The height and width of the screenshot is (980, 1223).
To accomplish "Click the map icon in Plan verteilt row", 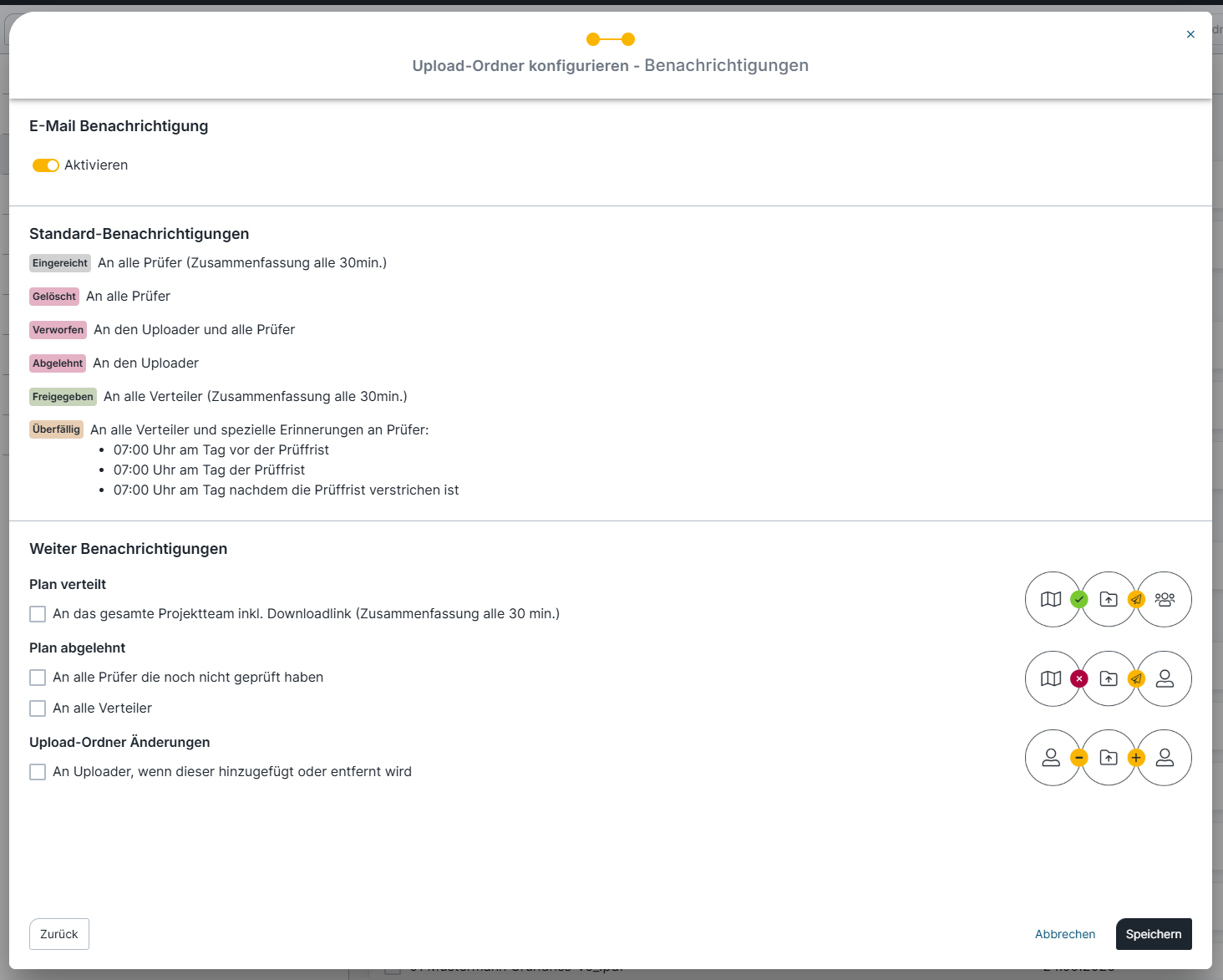I will [1051, 599].
